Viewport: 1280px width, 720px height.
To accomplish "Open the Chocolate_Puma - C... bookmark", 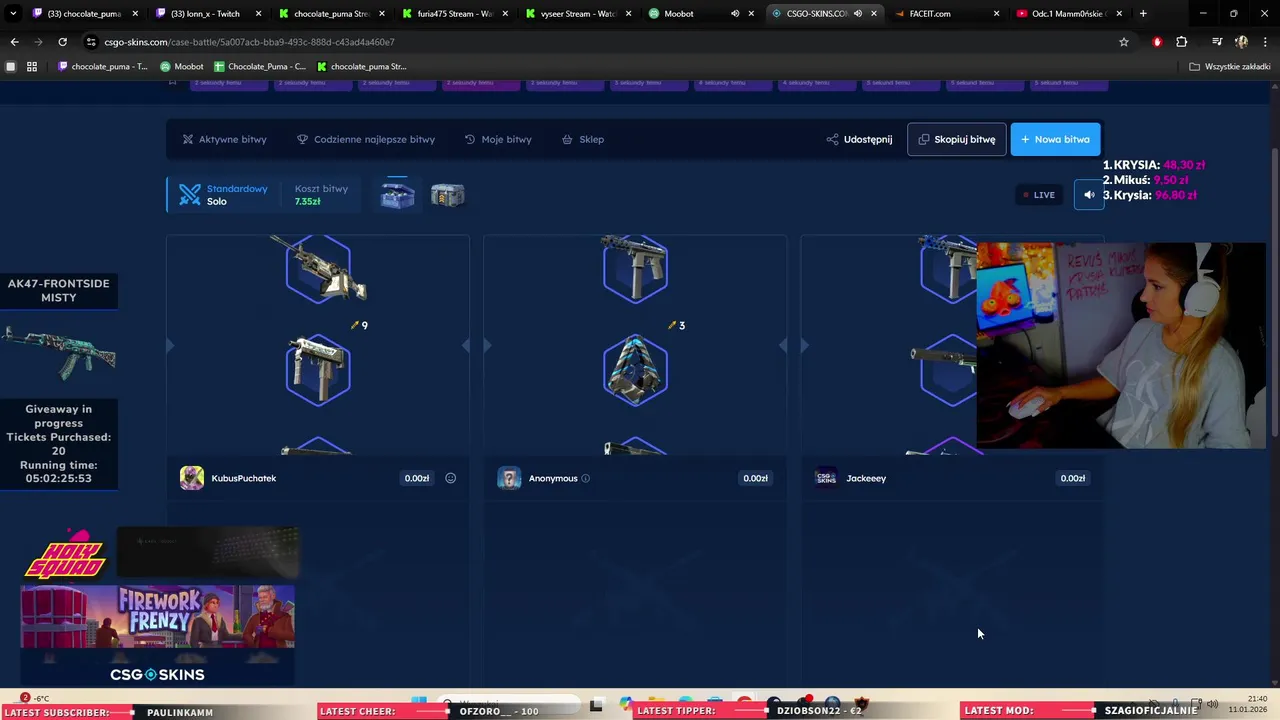I will (x=260, y=67).
